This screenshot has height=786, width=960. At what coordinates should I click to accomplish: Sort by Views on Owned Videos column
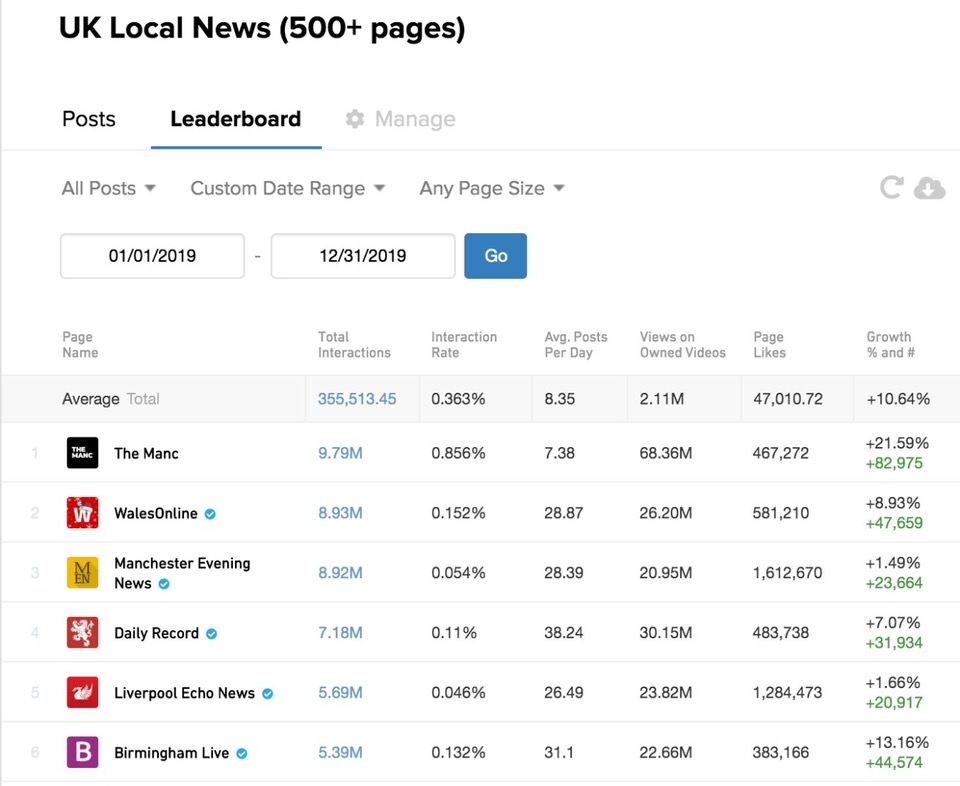[x=683, y=345]
